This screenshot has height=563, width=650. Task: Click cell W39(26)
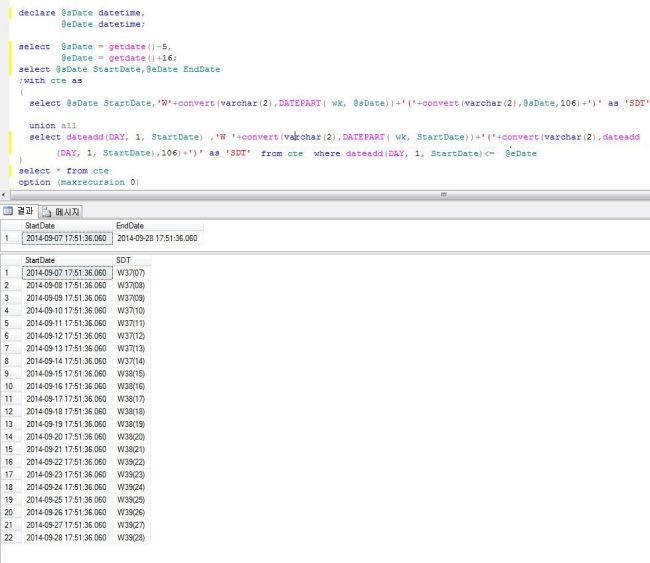click(132, 512)
